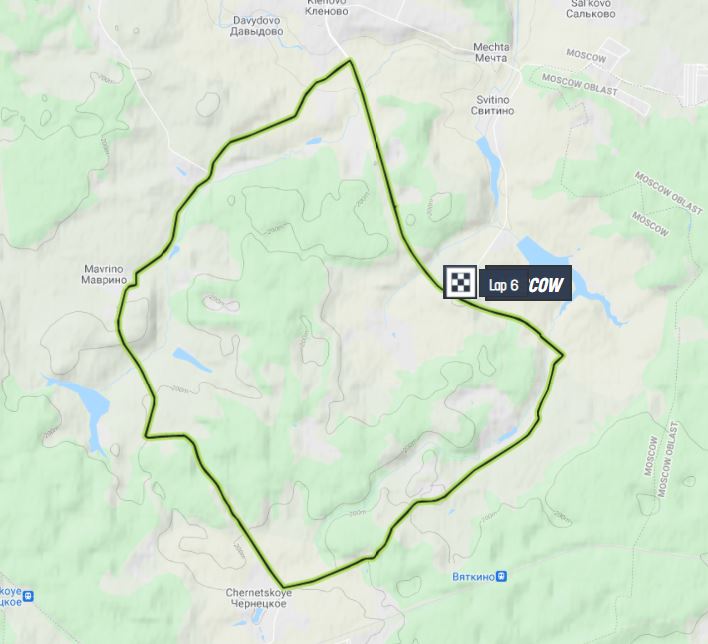
Task: Select the Mechta village label
Action: point(491,52)
